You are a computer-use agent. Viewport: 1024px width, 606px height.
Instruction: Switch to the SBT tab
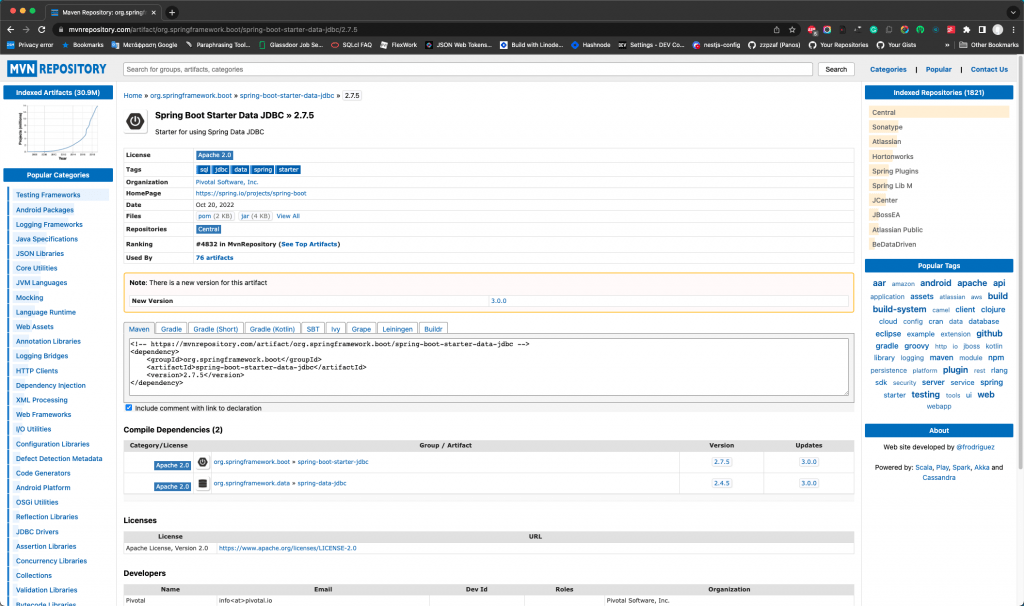click(313, 329)
